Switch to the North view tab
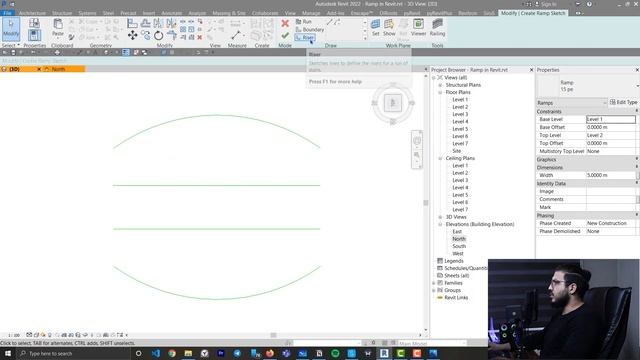 click(58, 69)
